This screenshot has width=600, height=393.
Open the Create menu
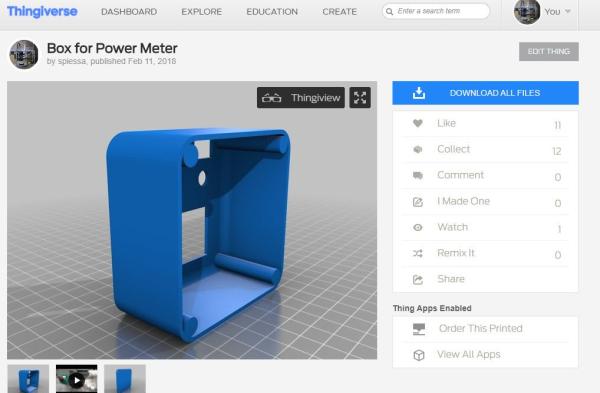pos(339,12)
